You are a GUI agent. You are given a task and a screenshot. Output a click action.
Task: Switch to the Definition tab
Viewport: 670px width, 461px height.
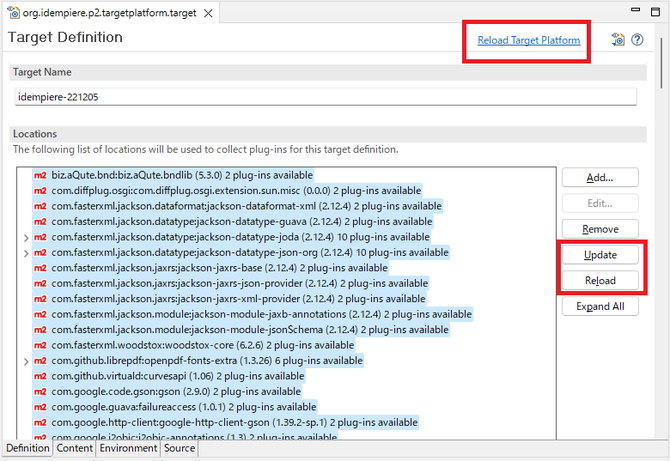[28, 448]
